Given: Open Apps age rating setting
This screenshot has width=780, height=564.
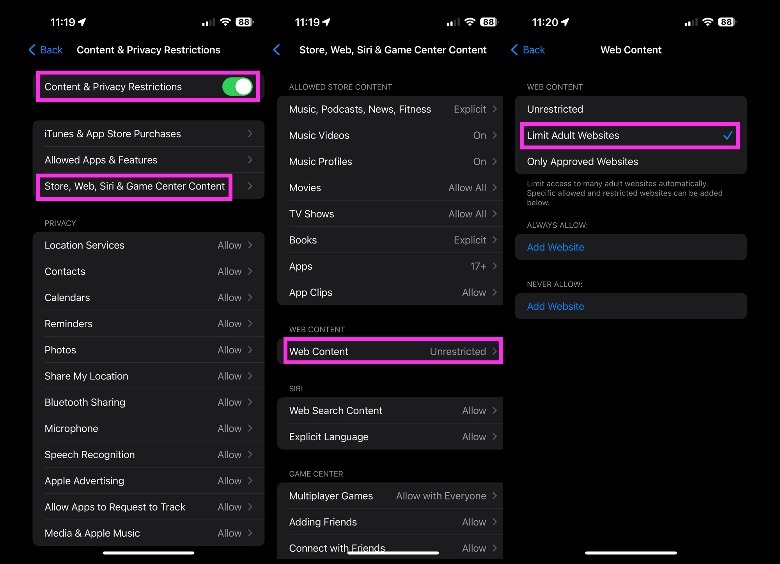Looking at the screenshot, I should 390,266.
